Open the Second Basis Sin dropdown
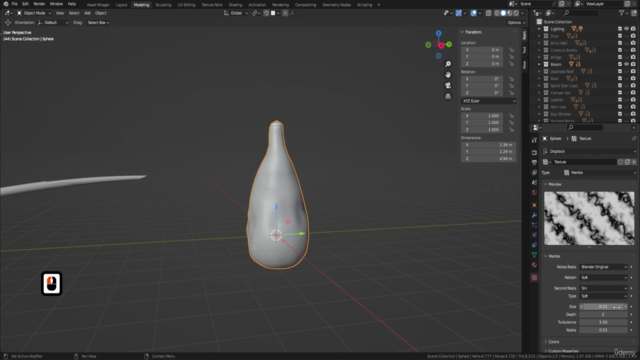Screen dimensions: 640x360 coord(604,288)
